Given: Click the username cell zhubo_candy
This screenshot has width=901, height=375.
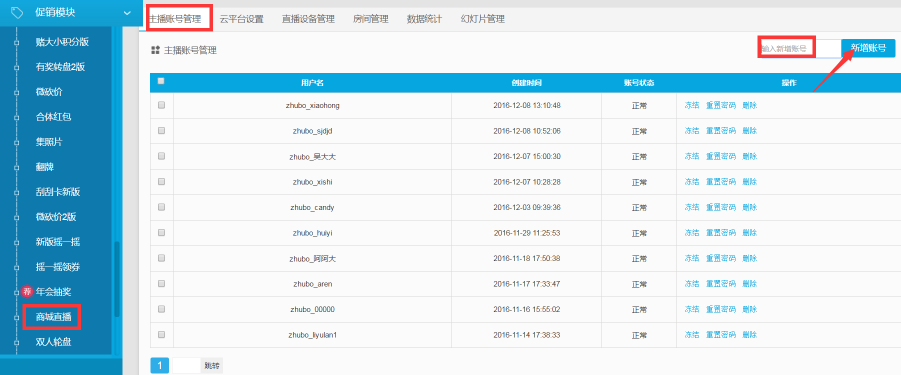Looking at the screenshot, I should click(313, 207).
